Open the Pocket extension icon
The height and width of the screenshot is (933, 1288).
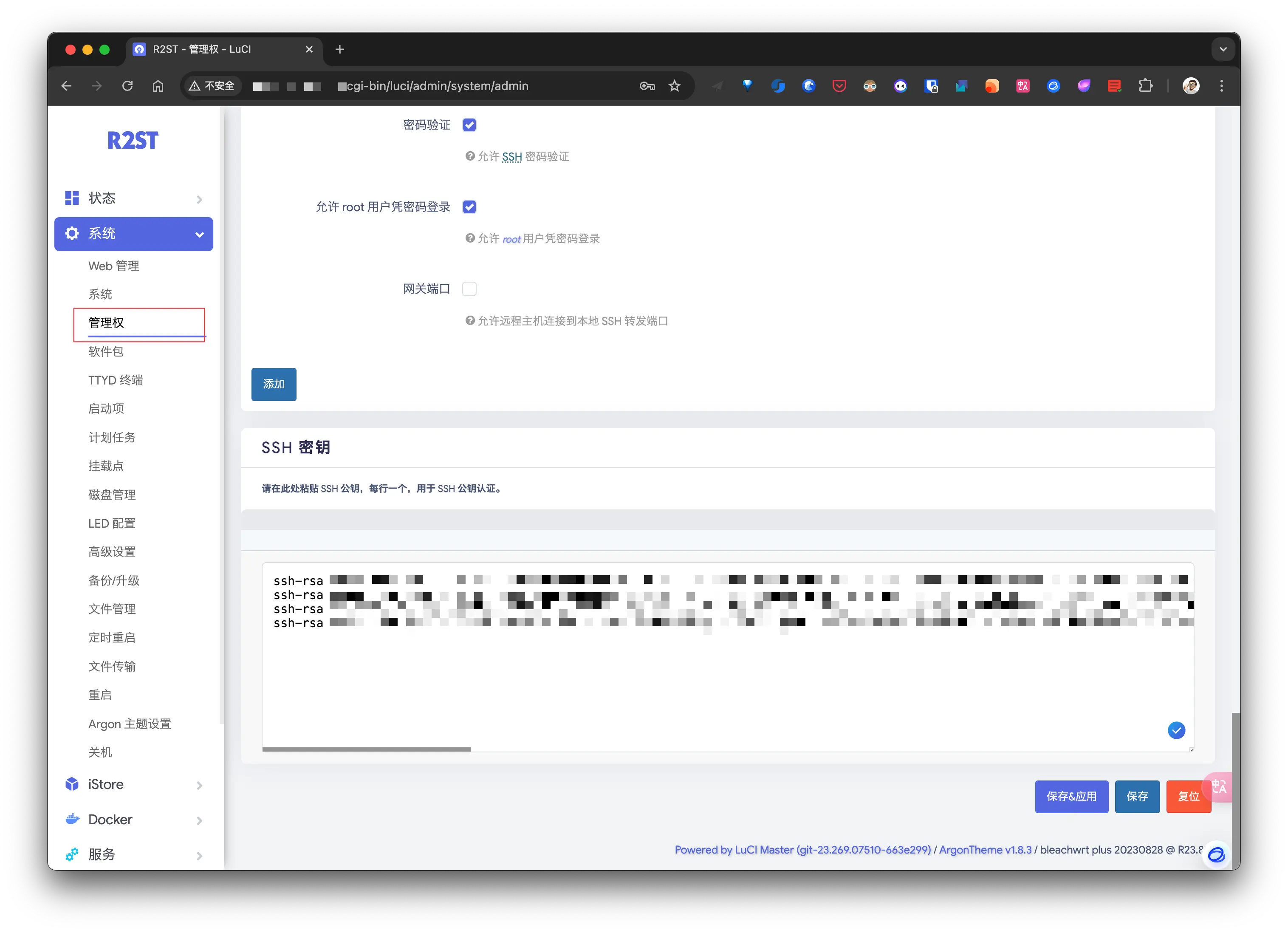(x=839, y=86)
